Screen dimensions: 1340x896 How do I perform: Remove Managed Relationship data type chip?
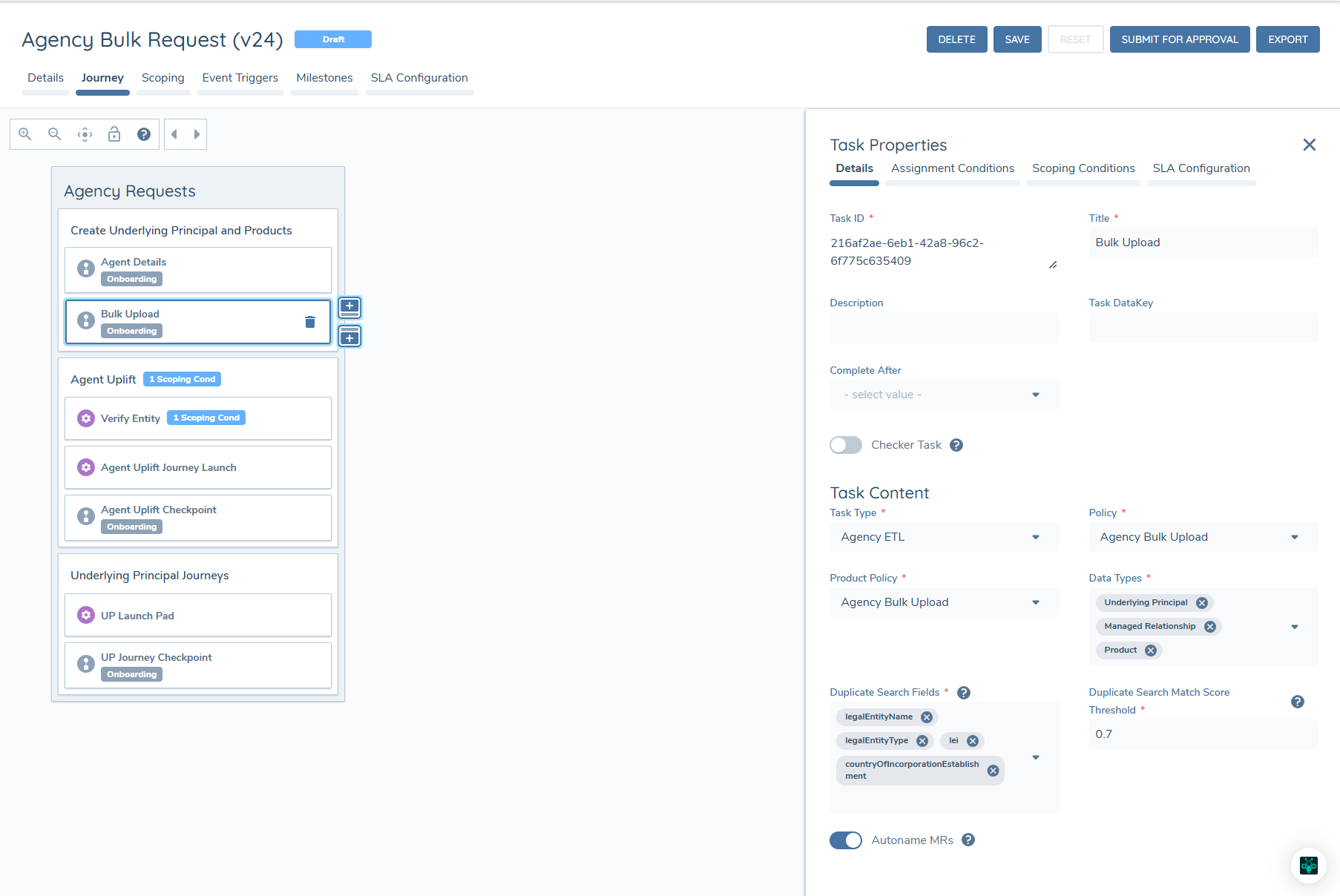(1210, 627)
